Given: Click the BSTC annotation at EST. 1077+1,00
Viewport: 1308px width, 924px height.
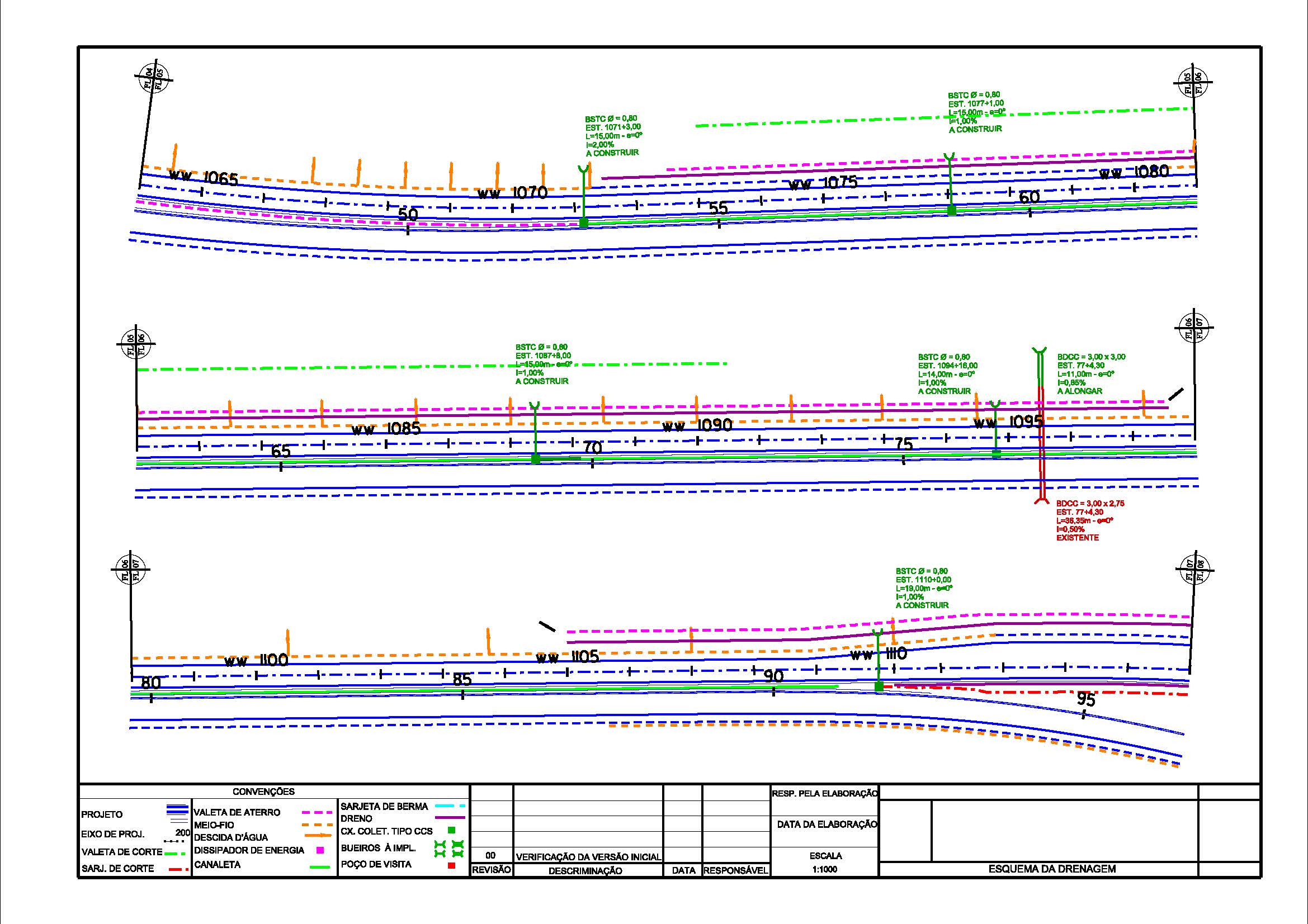Looking at the screenshot, I should click(976, 112).
